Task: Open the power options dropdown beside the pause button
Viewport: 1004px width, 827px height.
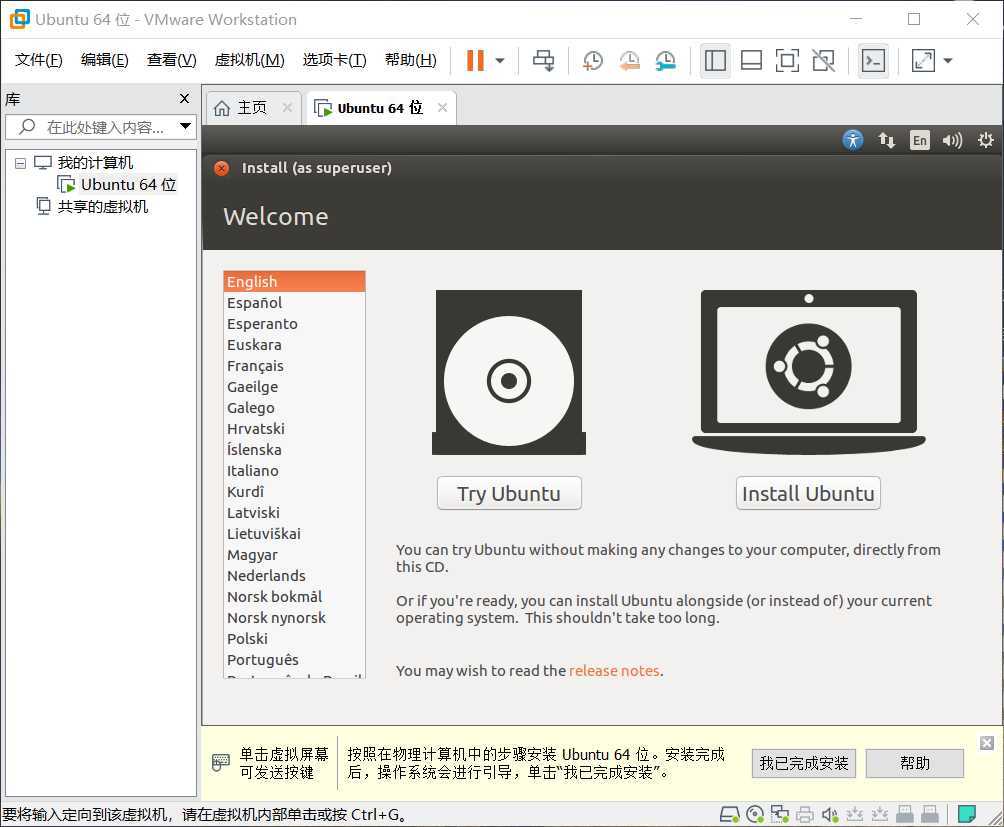Action: (x=500, y=61)
